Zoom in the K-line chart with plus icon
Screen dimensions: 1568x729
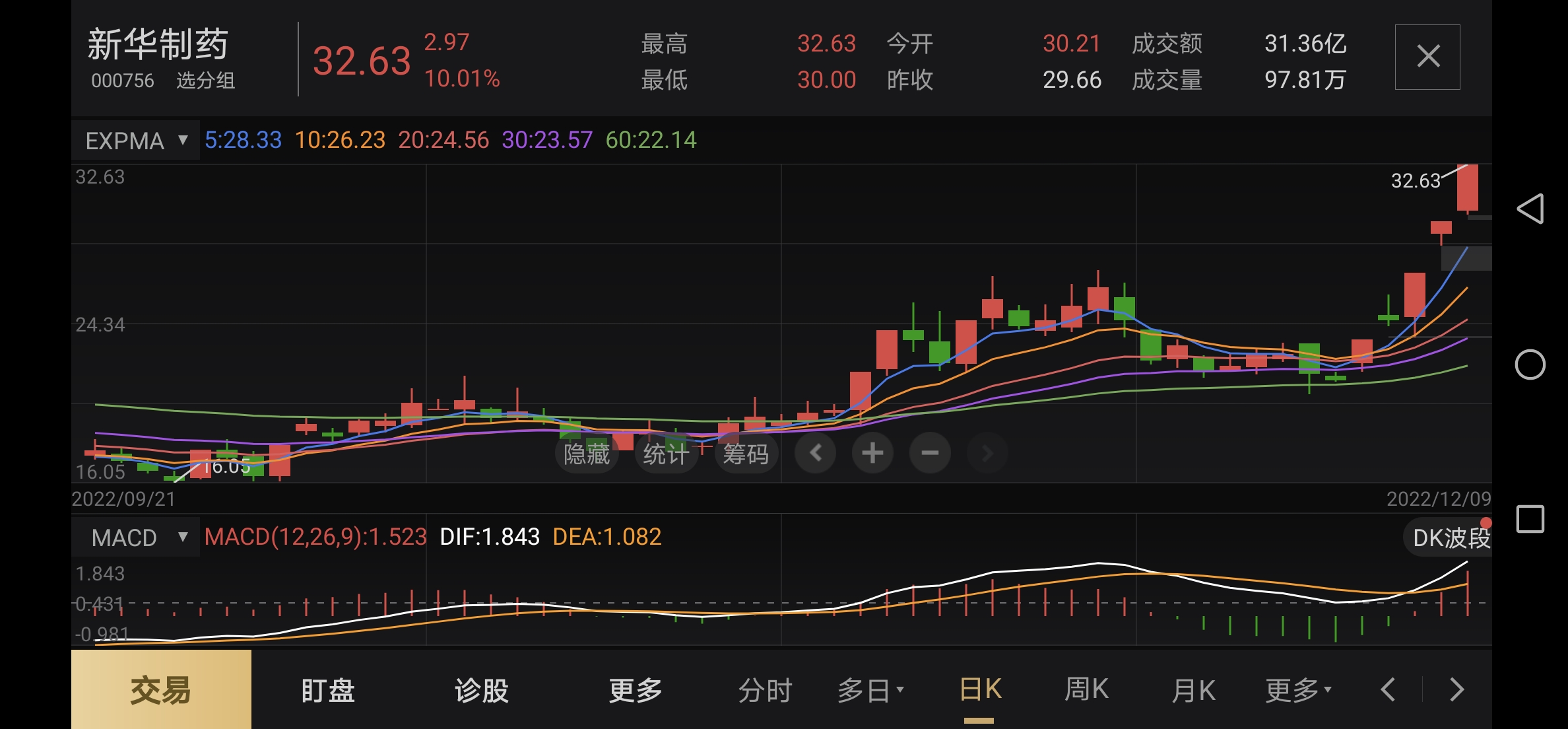(872, 453)
